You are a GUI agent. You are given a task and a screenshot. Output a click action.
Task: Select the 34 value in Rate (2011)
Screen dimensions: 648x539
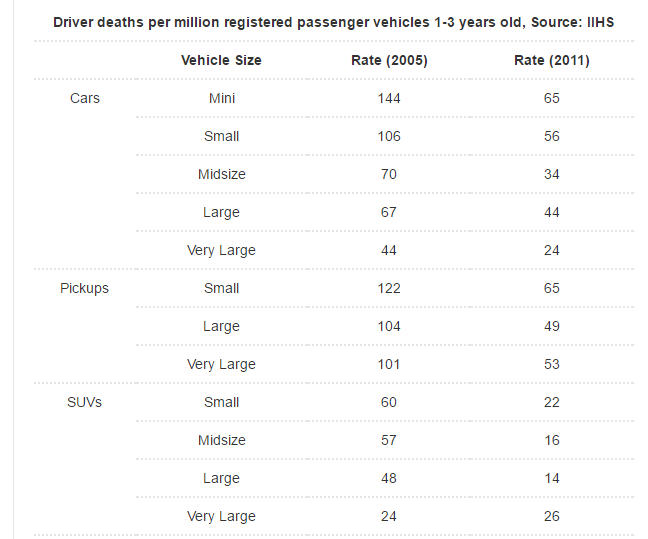click(x=552, y=174)
